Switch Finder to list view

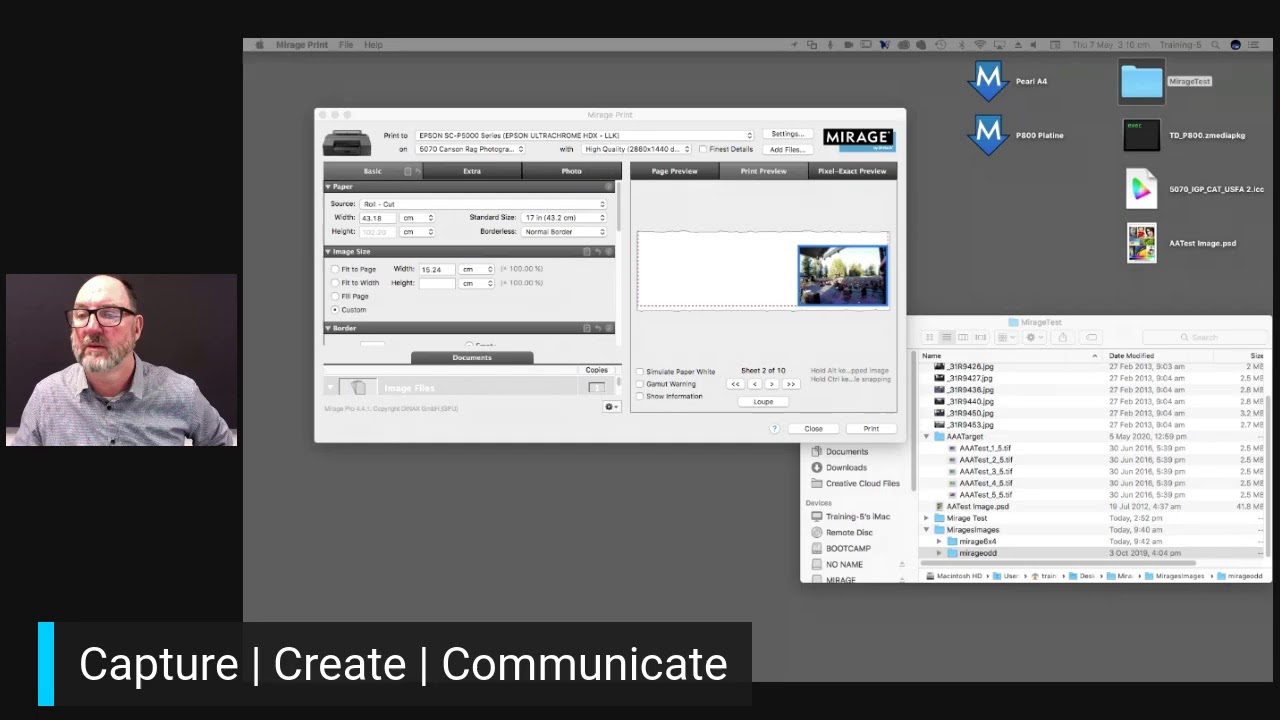point(947,337)
